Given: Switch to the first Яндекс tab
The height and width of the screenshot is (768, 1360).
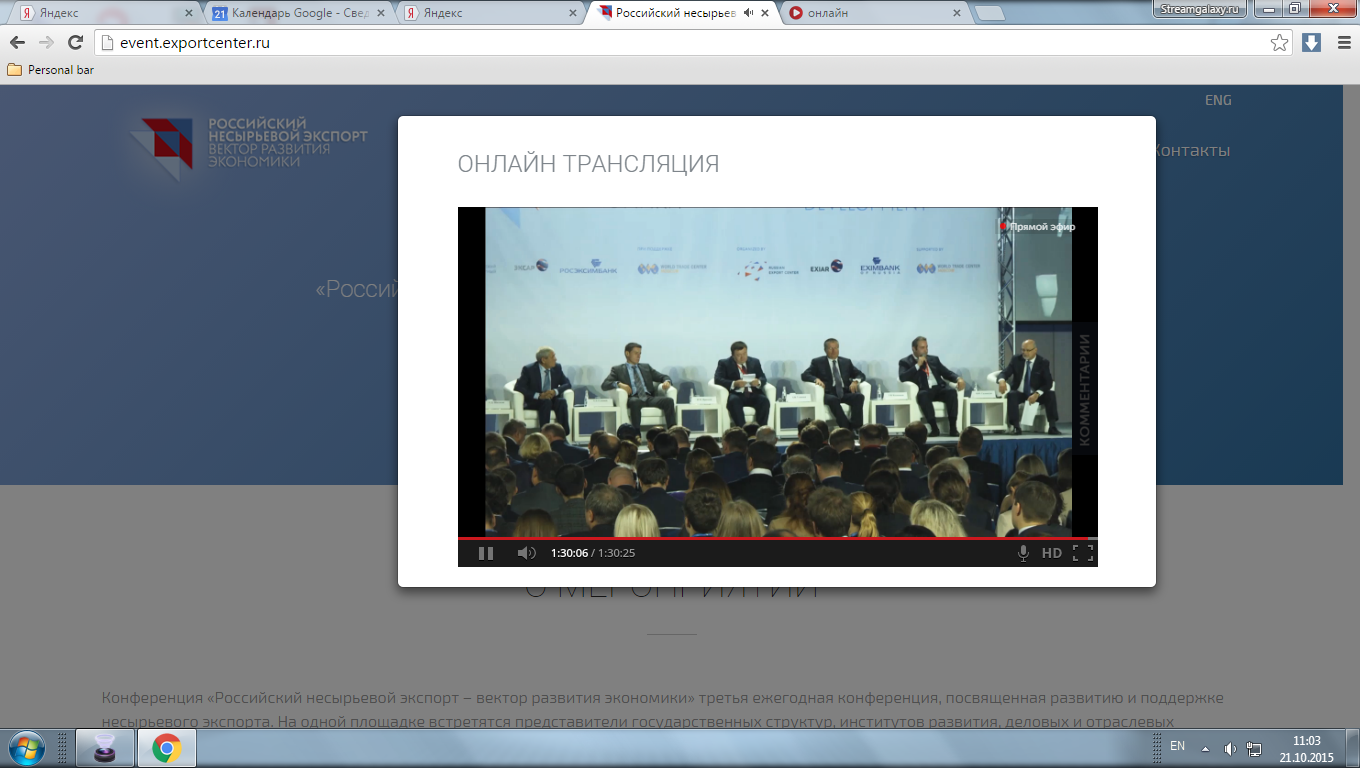Looking at the screenshot, I should point(105,13).
